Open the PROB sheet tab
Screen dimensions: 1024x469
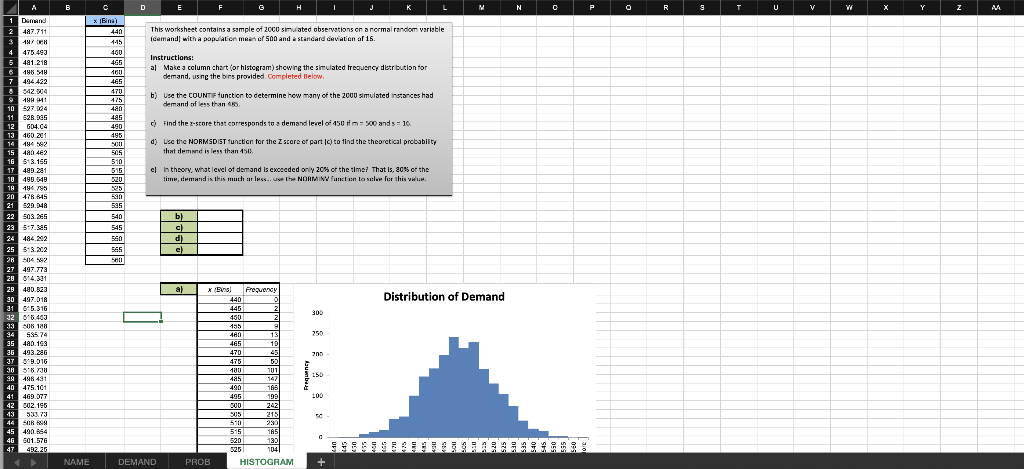point(198,462)
